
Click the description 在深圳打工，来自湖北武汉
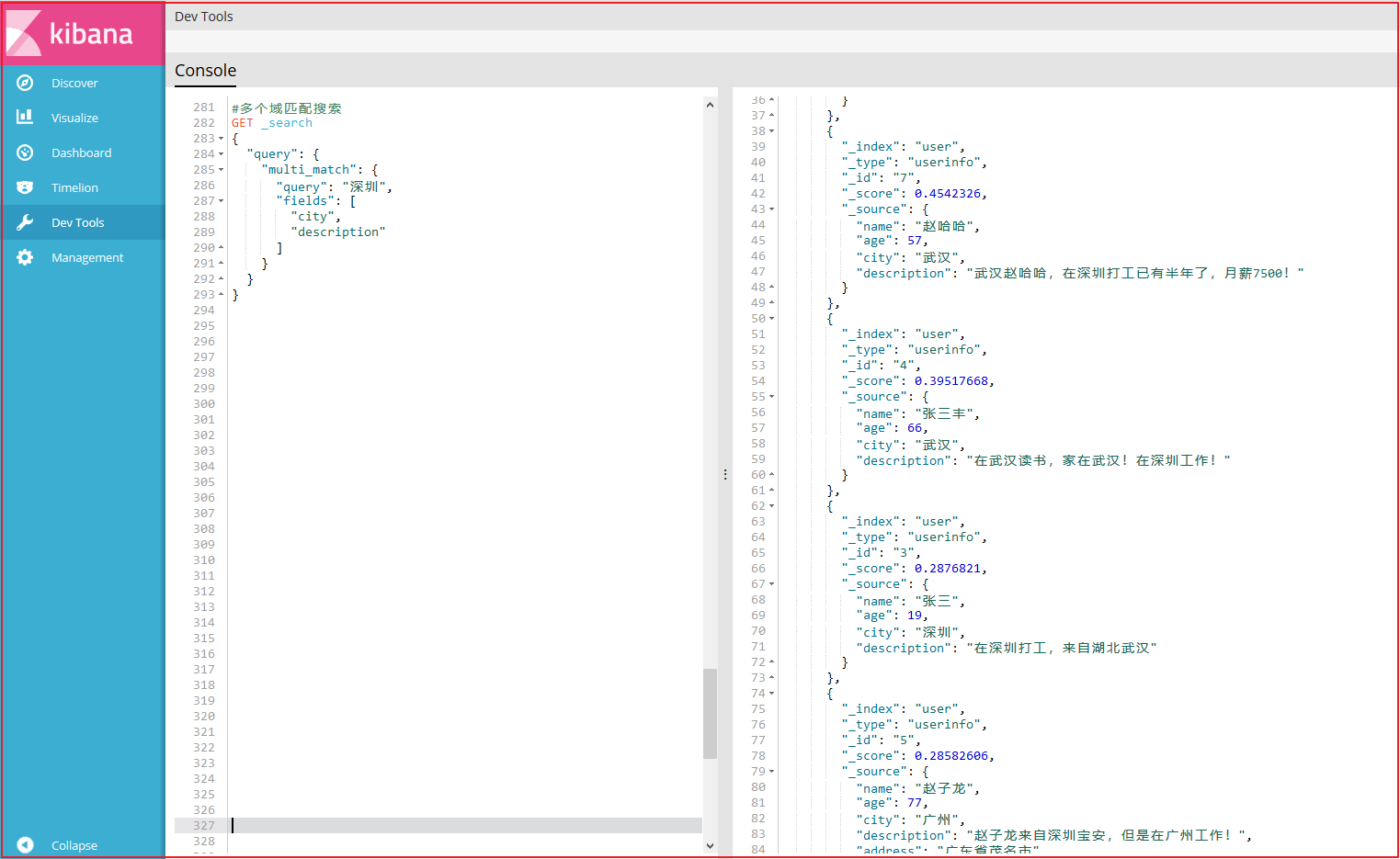pyautogui.click(x=1062, y=648)
